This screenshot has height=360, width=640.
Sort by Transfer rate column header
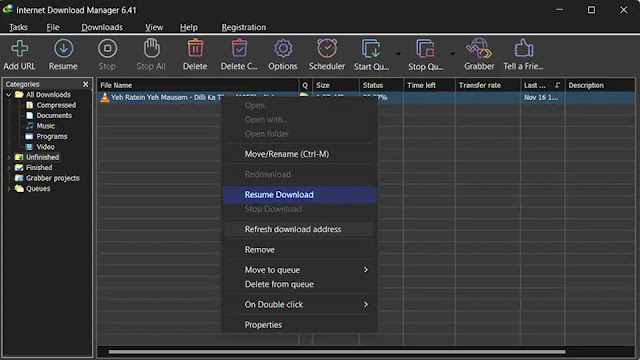(488, 85)
